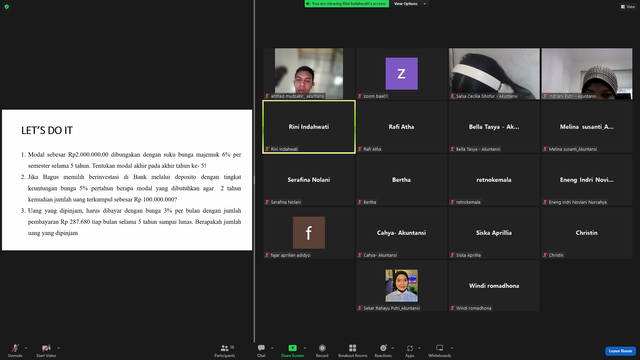The height and width of the screenshot is (360, 640).
Task: Open the Apps panel
Action: tap(410, 350)
